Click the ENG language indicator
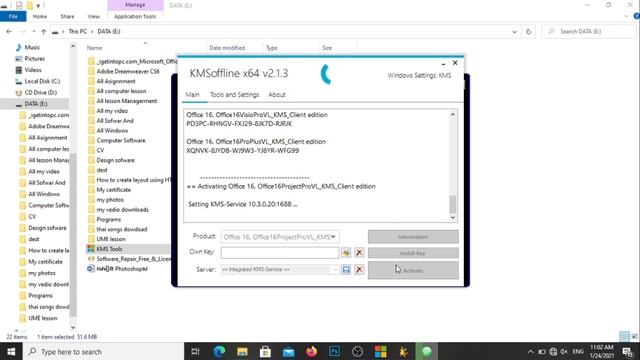 coord(578,351)
